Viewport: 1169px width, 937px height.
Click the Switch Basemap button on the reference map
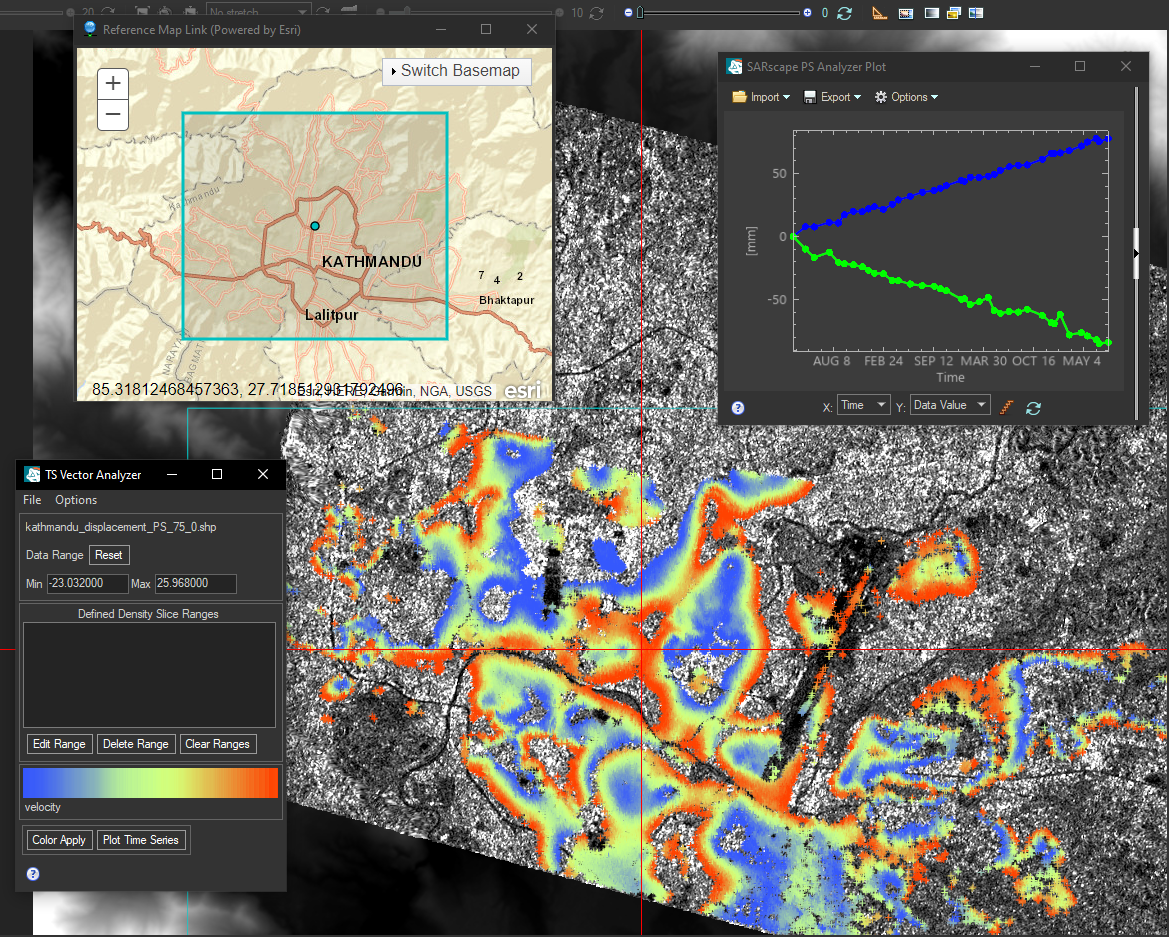456,71
